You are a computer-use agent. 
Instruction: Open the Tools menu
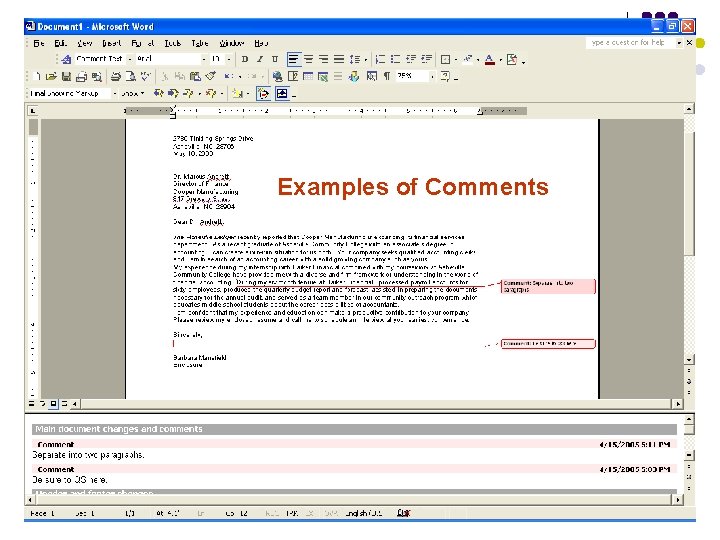point(173,43)
